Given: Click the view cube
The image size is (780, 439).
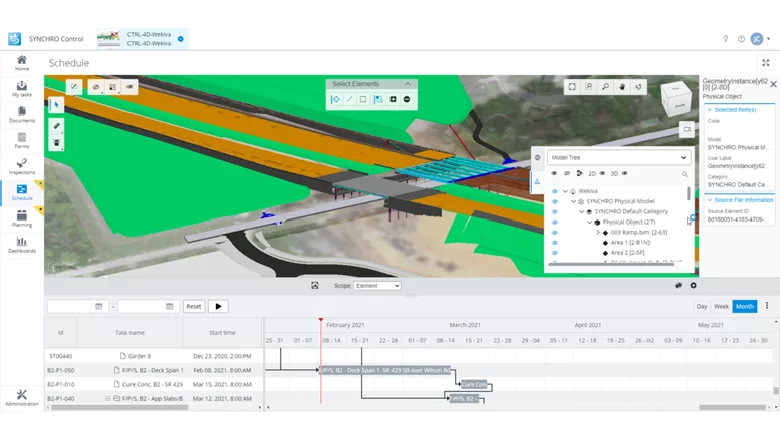Looking at the screenshot, I should click(676, 99).
